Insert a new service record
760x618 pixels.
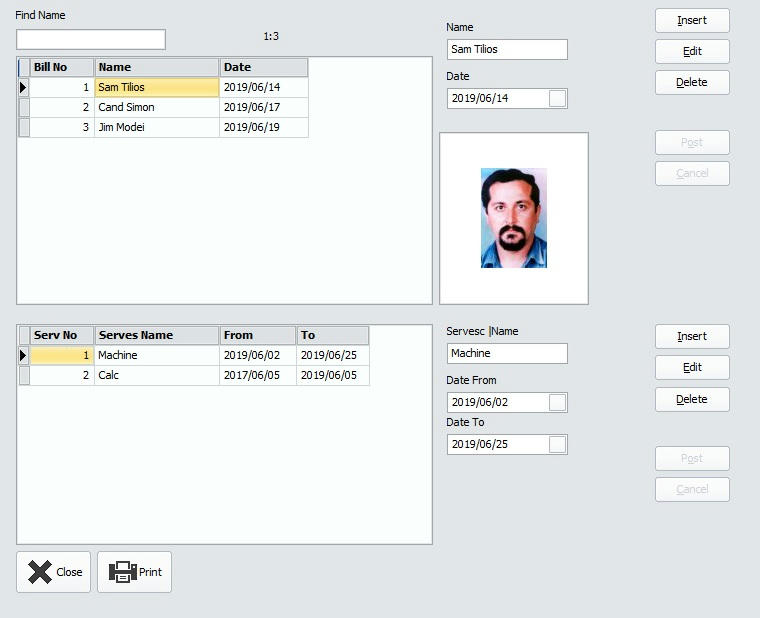[692, 336]
